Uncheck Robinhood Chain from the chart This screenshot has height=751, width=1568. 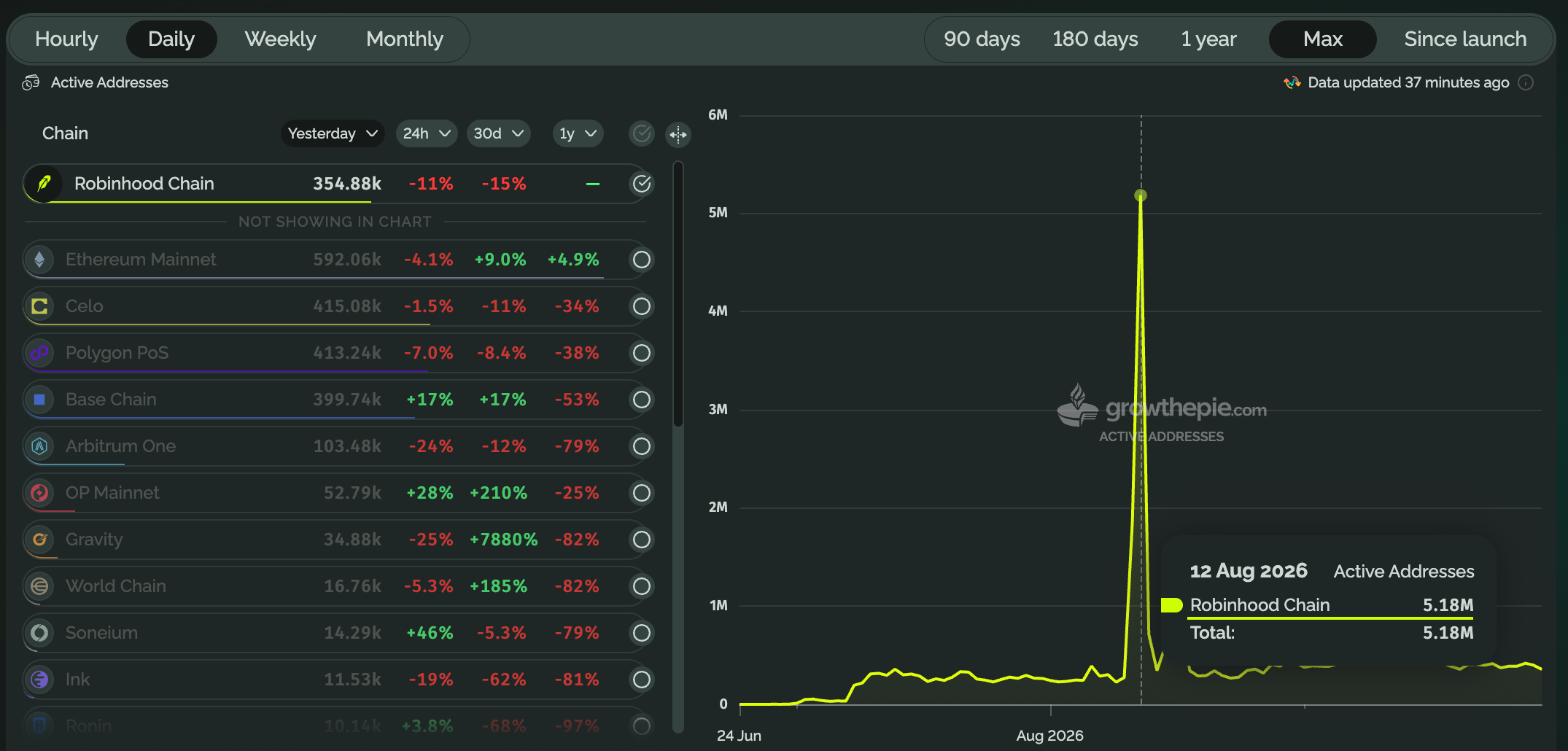pyautogui.click(x=642, y=184)
